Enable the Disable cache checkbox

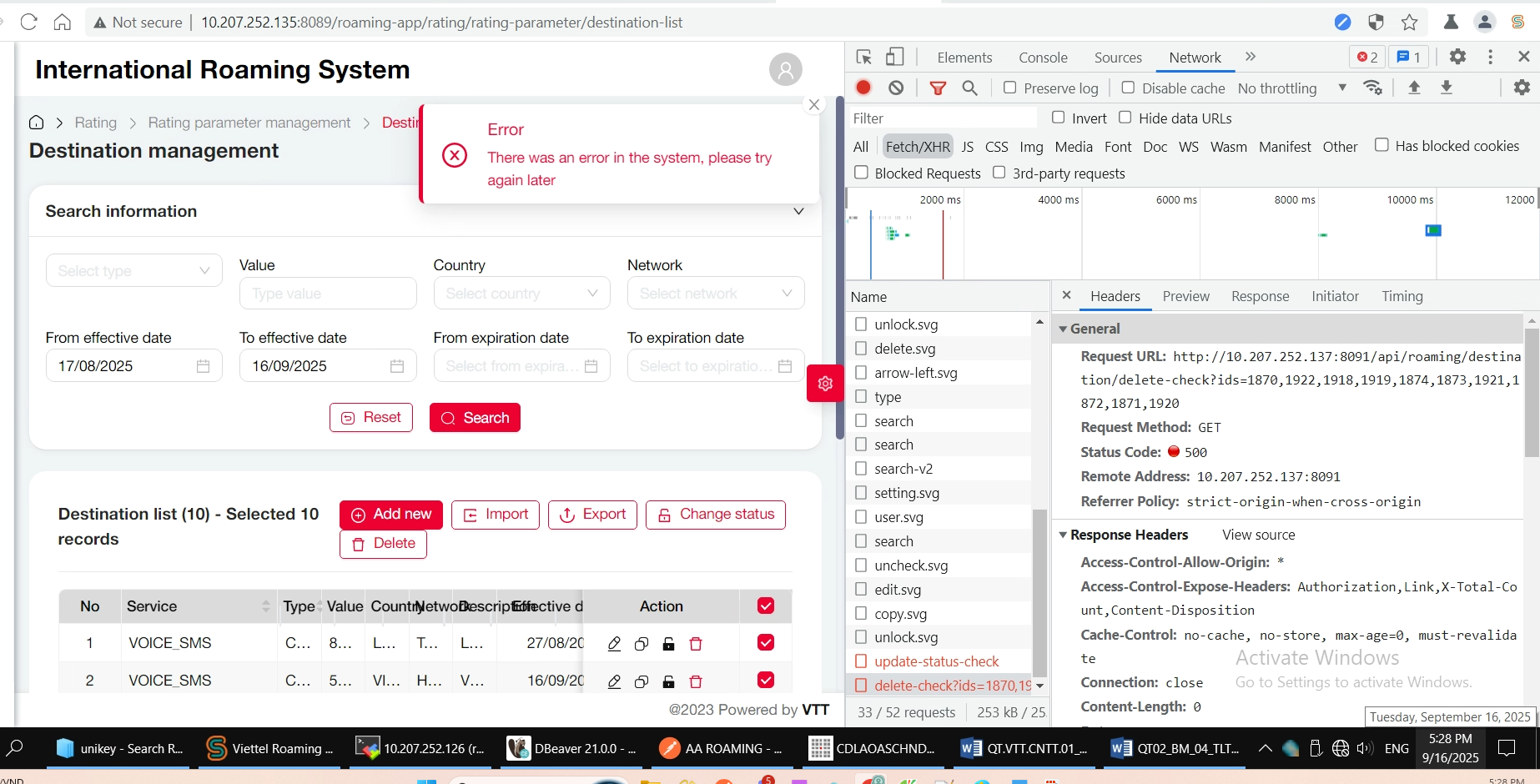click(x=1128, y=88)
